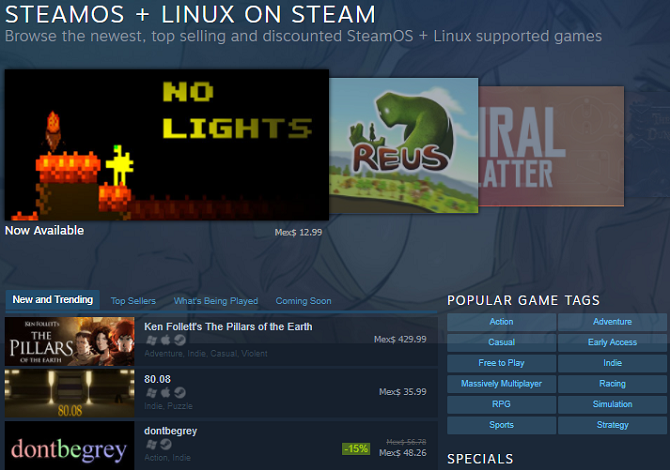The width and height of the screenshot is (670, 470).
Task: Select the Coming Soon tab
Action: 303,301
